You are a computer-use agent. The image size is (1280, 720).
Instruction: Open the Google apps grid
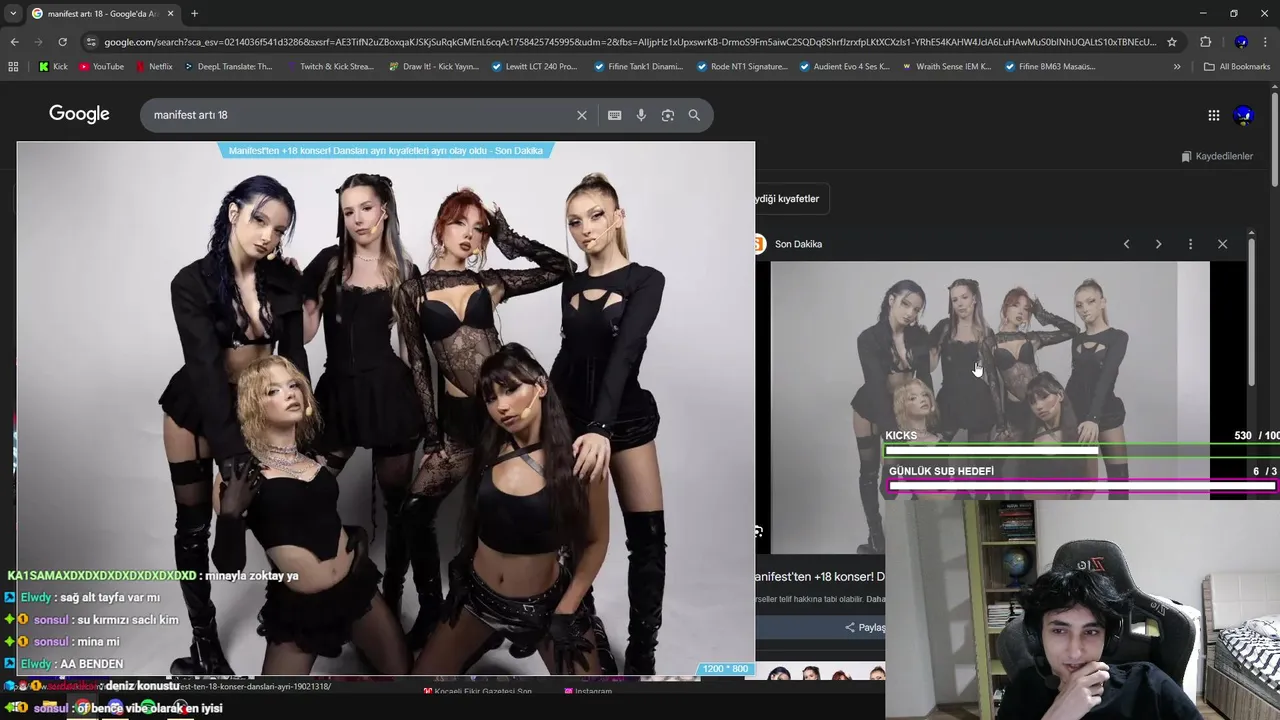[x=1214, y=115]
